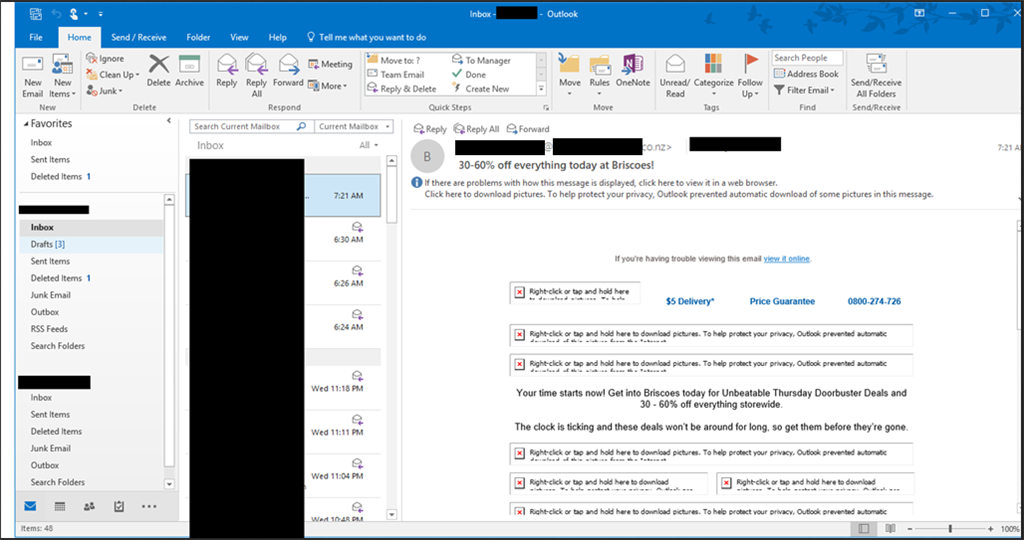The image size is (1024, 540).
Task: Switch to People view in navigation bar
Action: (x=89, y=506)
